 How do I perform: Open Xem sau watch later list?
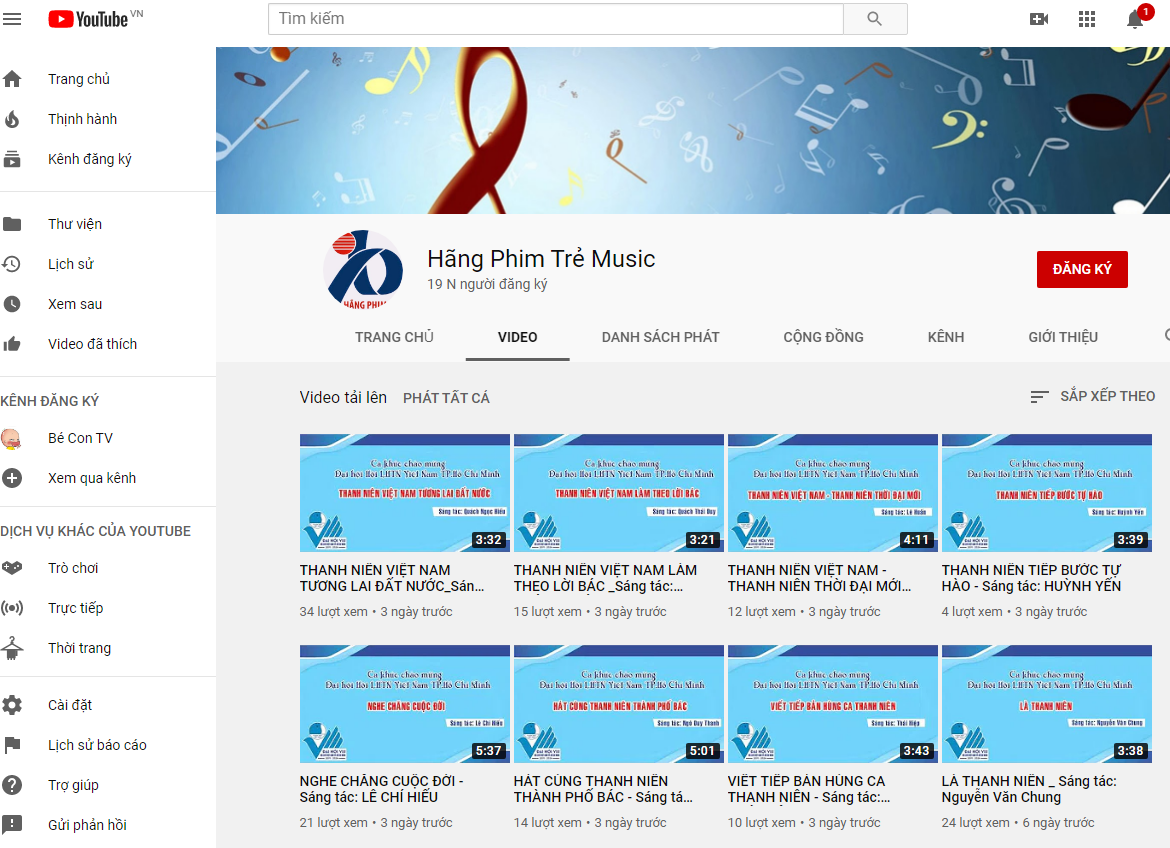coord(75,304)
